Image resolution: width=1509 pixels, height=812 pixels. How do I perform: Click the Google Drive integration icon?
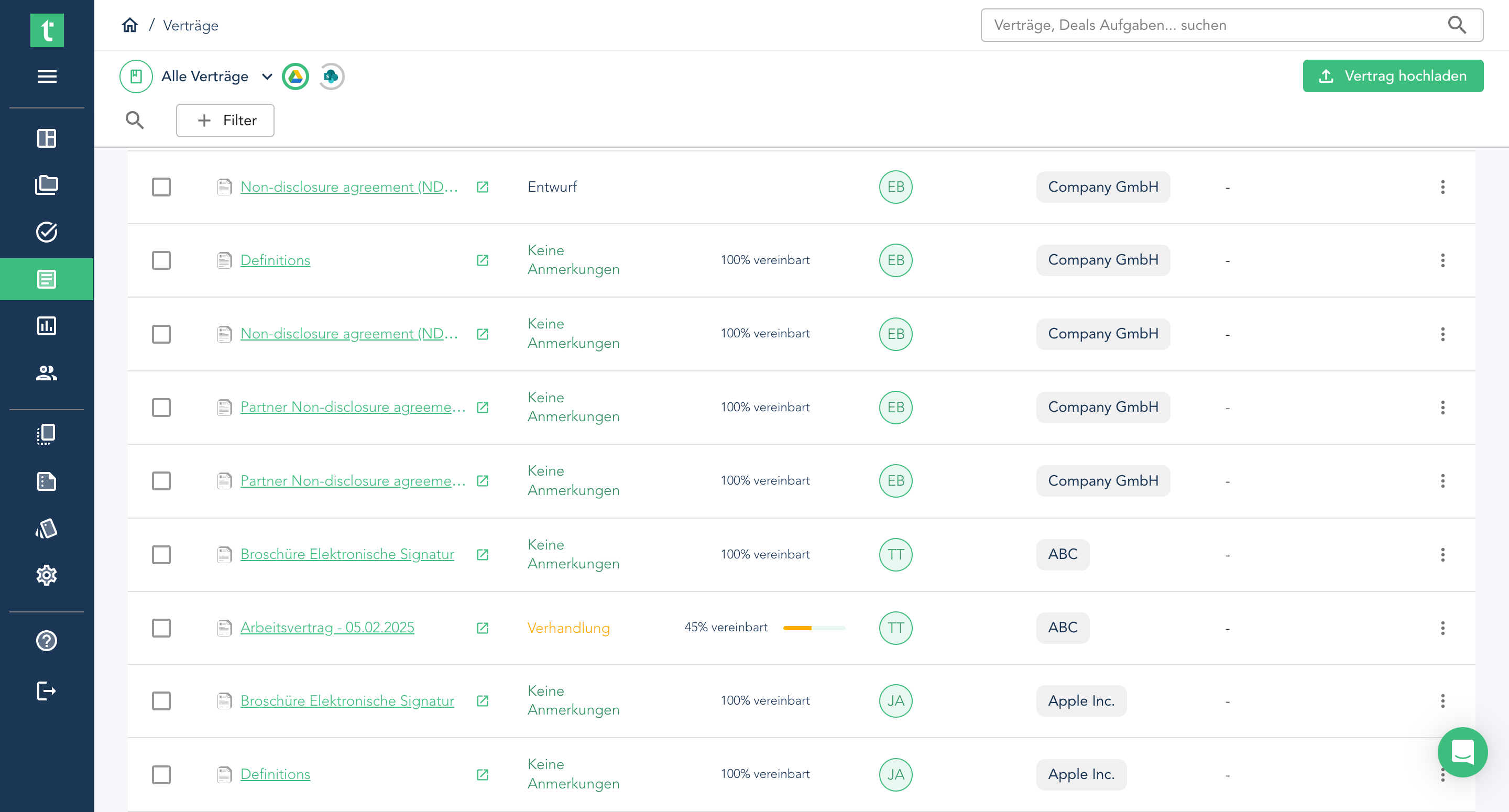(295, 77)
